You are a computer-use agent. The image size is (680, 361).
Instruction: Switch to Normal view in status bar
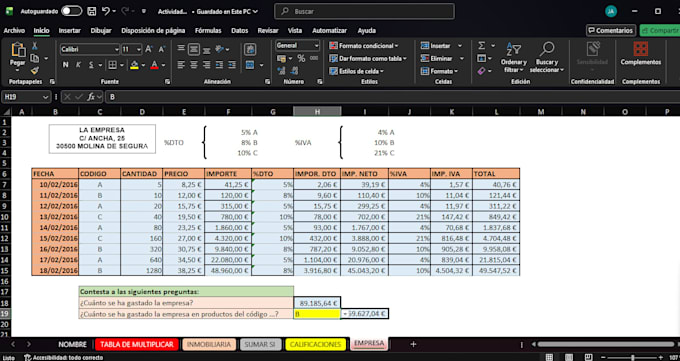[549, 358]
